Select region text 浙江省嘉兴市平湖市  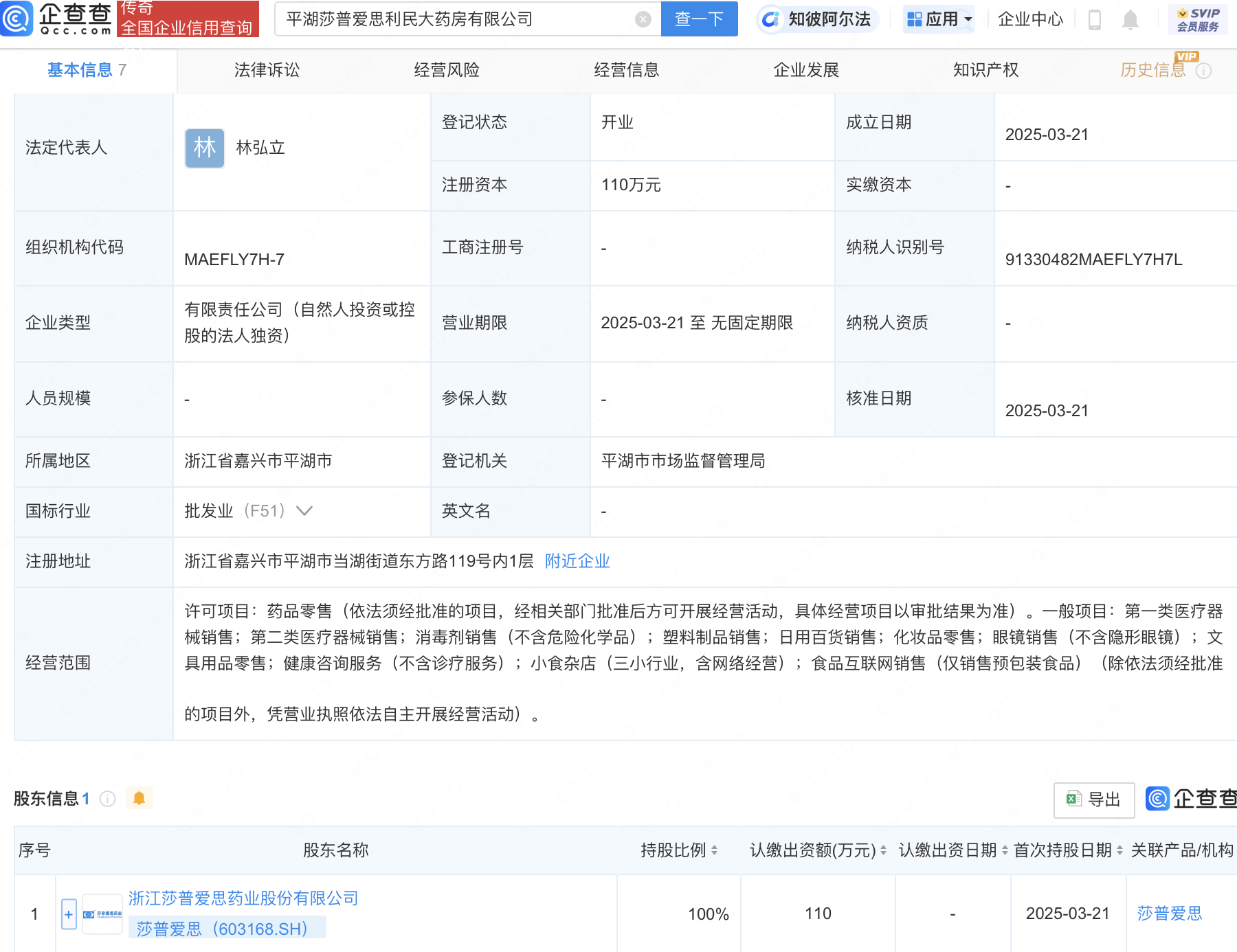point(258,461)
